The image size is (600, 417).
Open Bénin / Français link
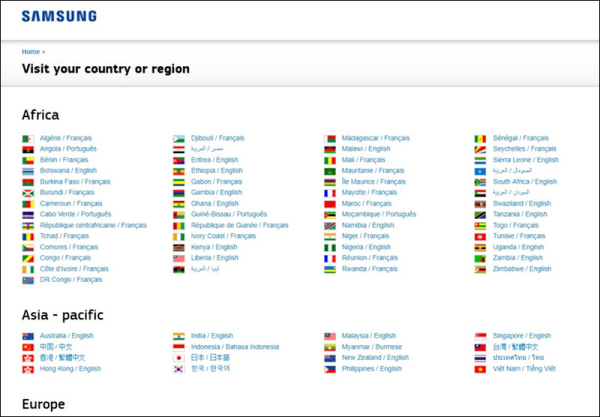tap(64, 160)
